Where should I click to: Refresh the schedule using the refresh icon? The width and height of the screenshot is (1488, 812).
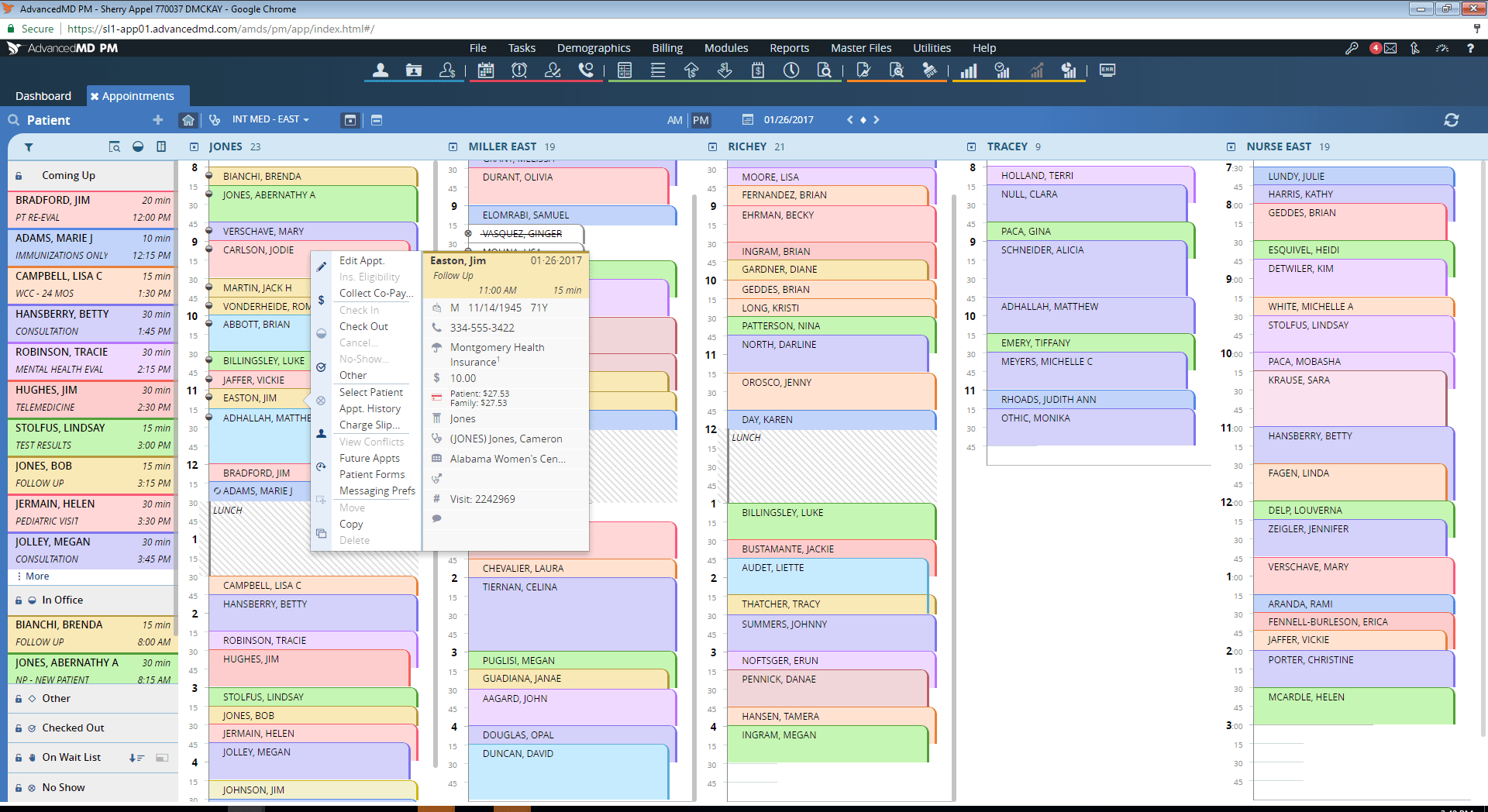coord(1452,120)
